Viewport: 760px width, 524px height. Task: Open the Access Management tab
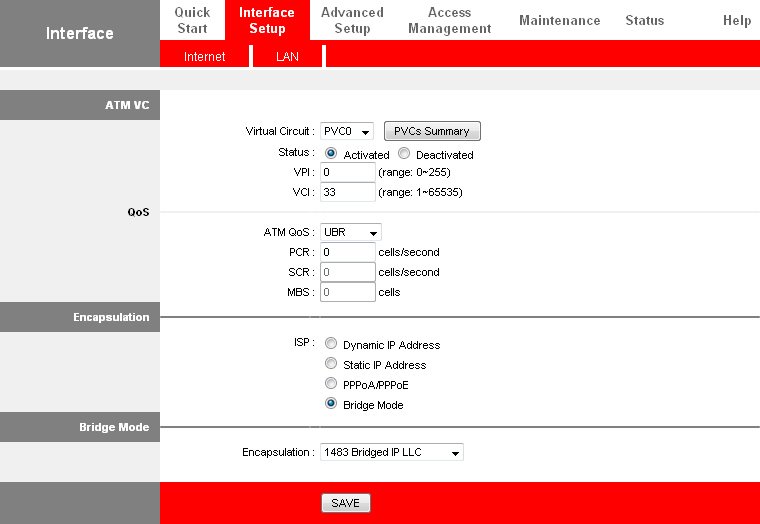coord(449,20)
